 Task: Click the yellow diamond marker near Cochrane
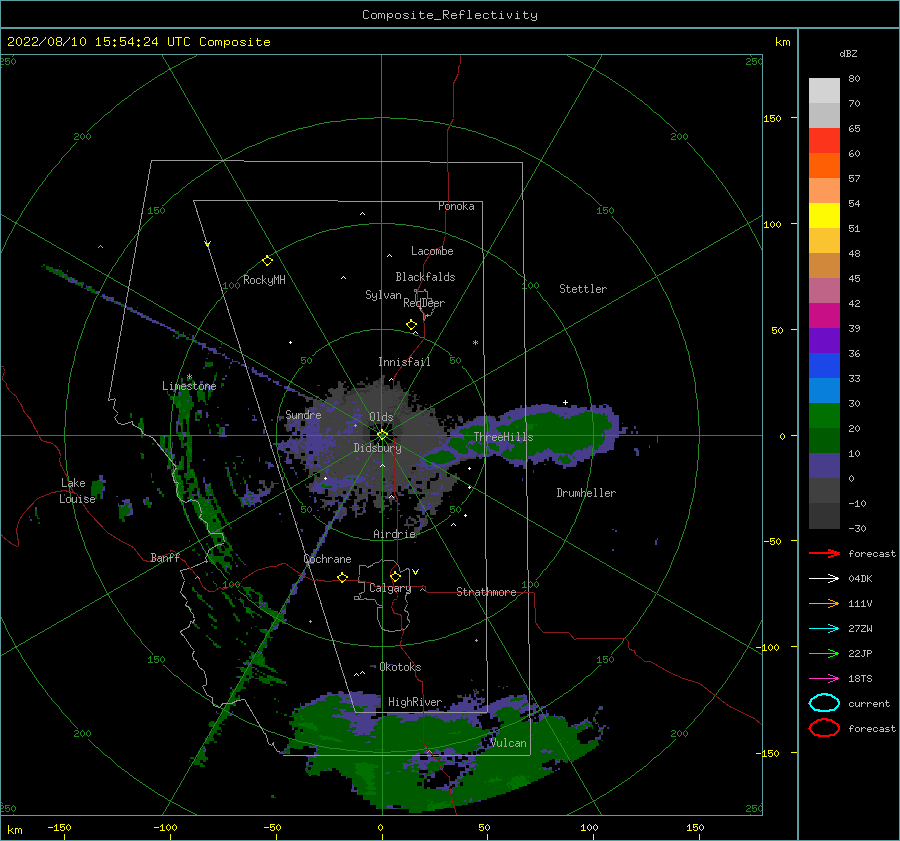(342, 577)
